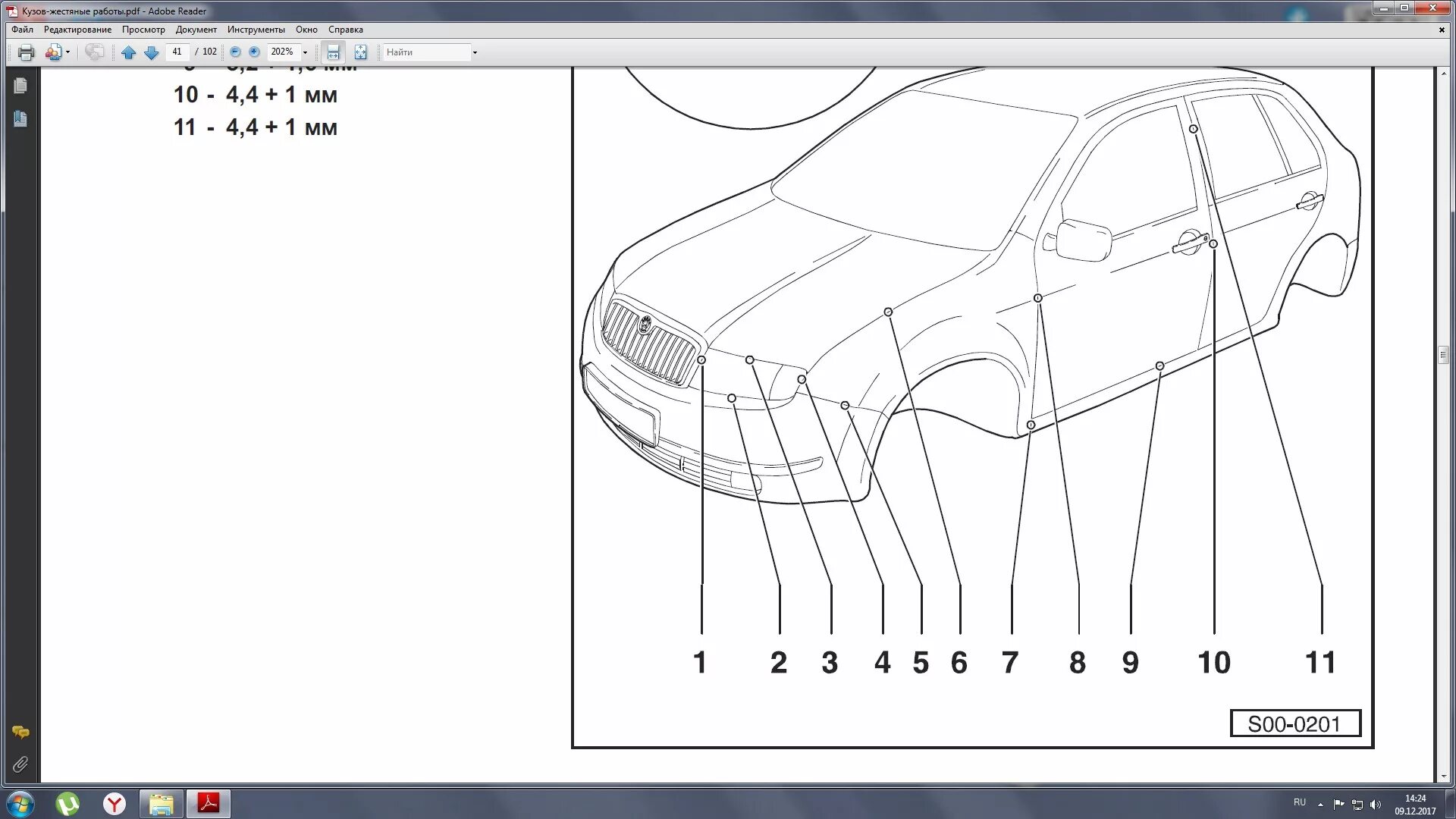
Task: Click the vertical scrollbar thumb
Action: click(1442, 355)
